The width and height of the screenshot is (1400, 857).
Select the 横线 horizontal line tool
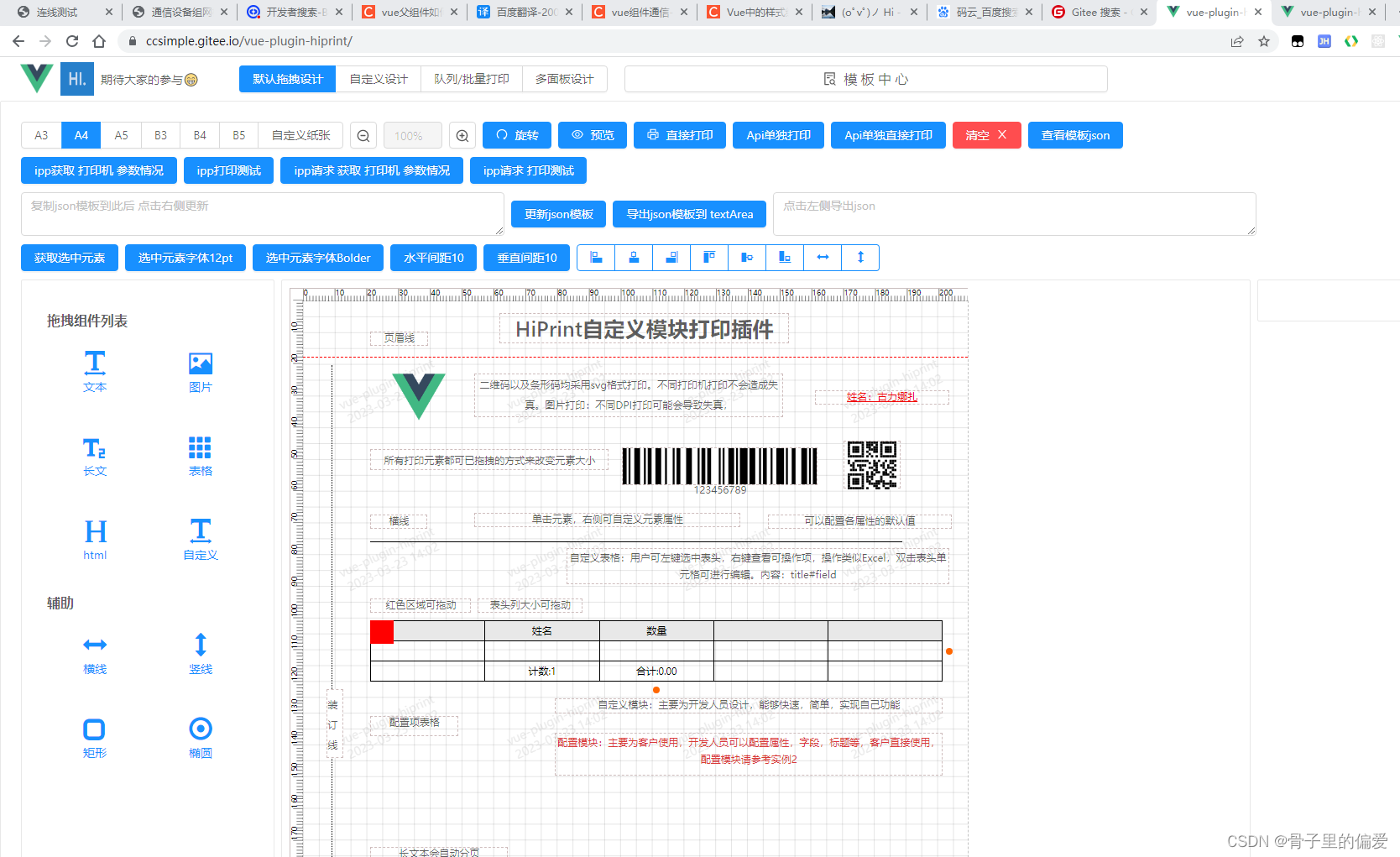(x=95, y=654)
